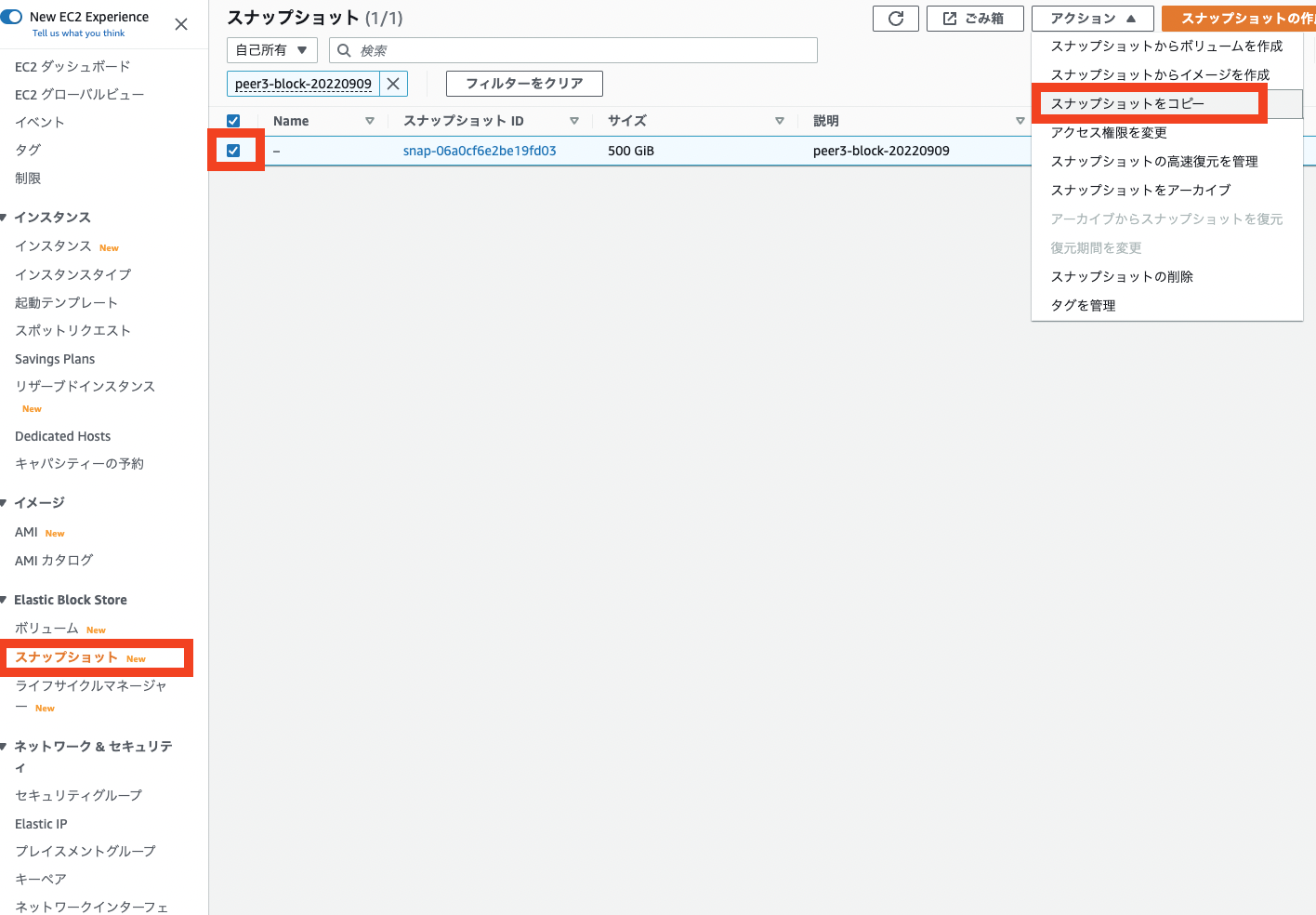The image size is (1316, 915).
Task: Select スナップショットをコピー from actions menu
Action: (1166, 103)
